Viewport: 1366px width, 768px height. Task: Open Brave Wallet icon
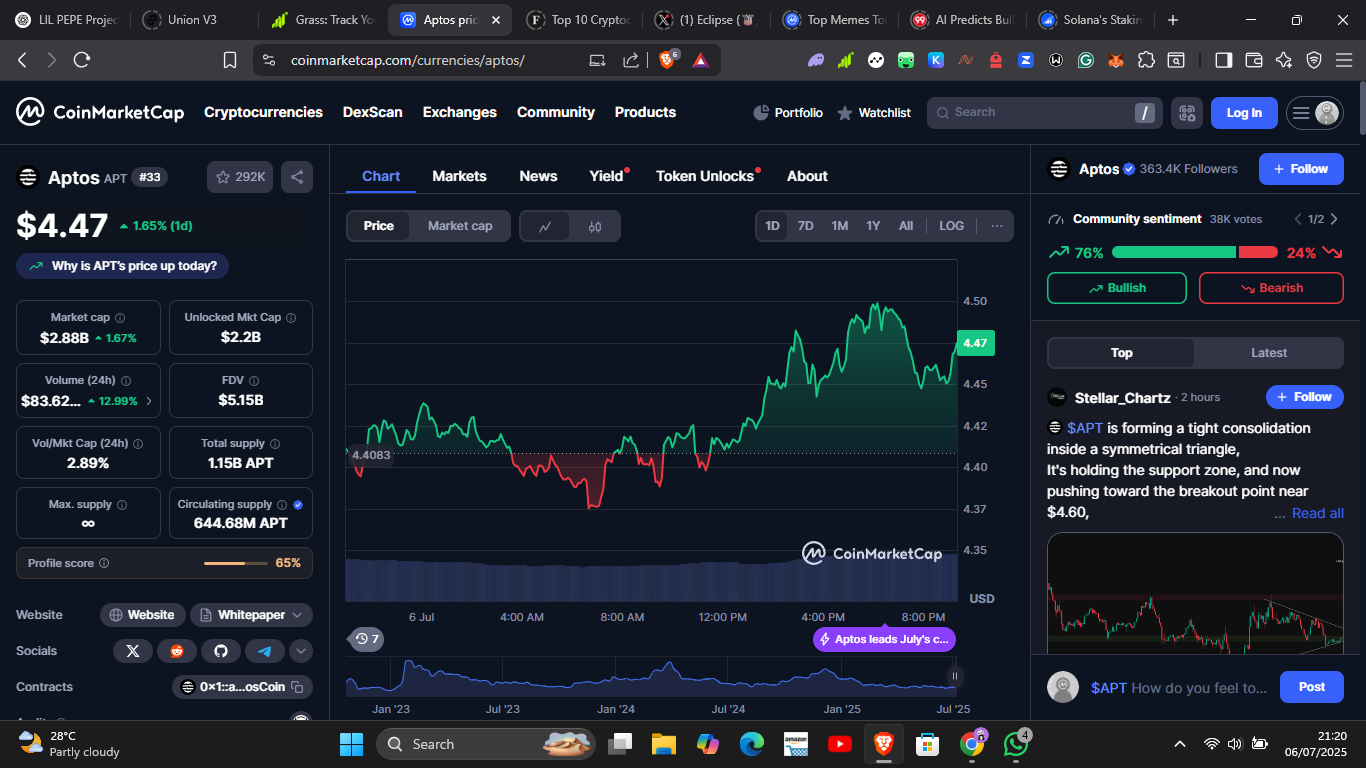[x=1254, y=60]
